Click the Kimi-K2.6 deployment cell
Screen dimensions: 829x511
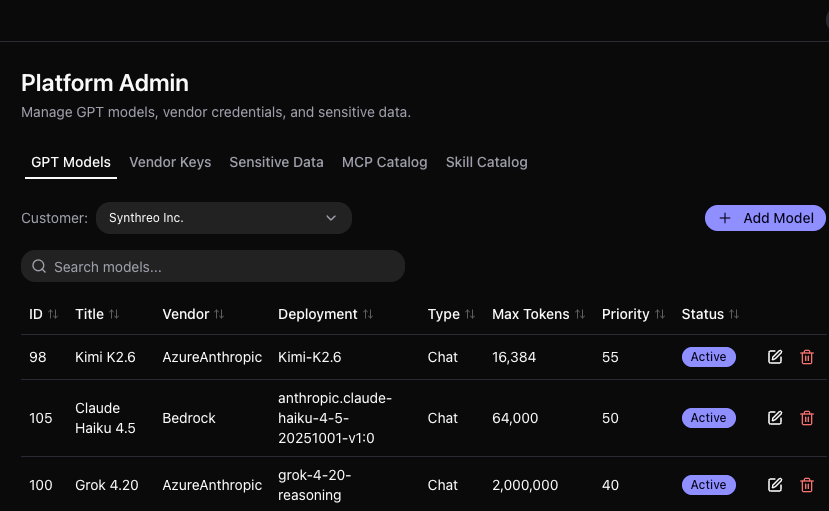pos(309,357)
